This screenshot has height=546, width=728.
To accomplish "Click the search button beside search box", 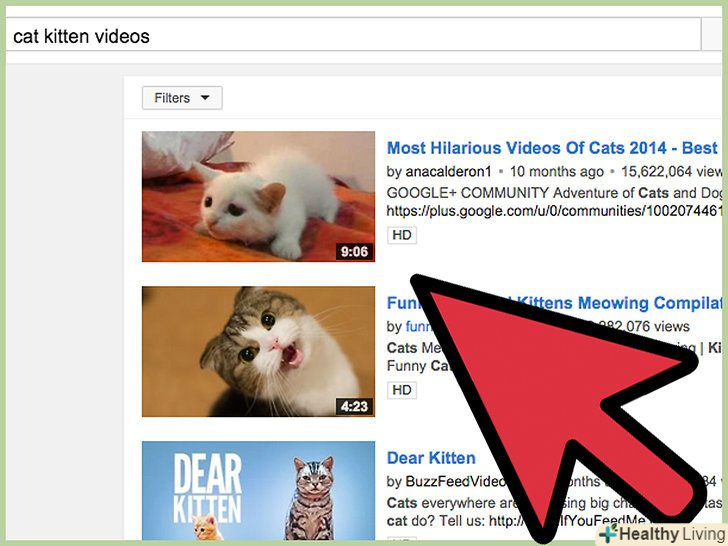I will [712, 35].
